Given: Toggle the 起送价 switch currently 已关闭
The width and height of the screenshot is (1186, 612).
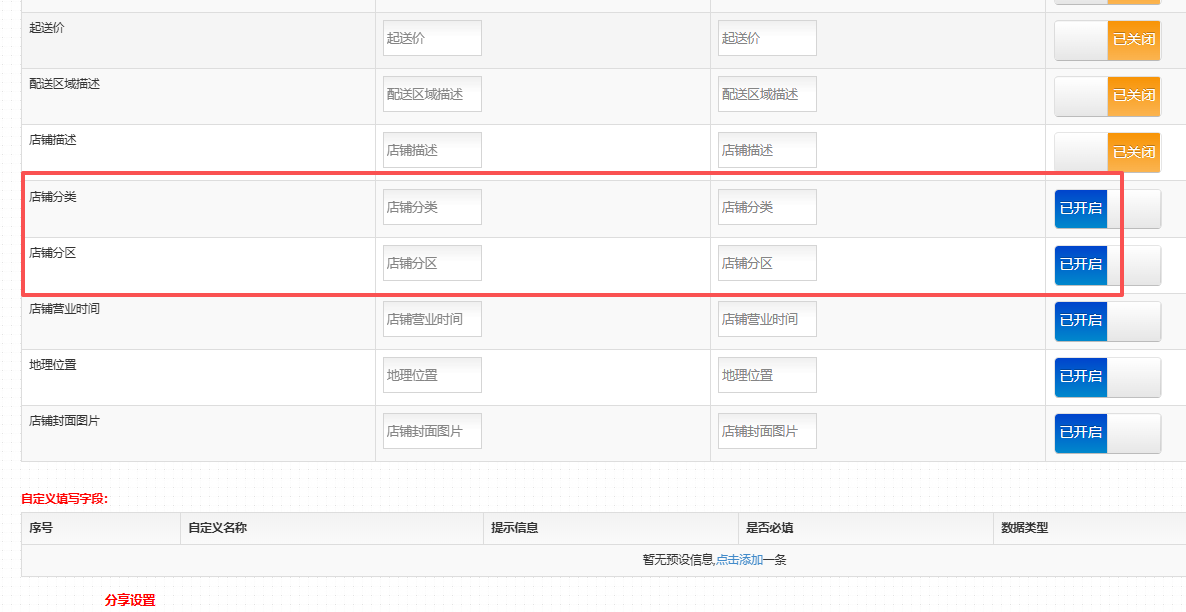Looking at the screenshot, I should tap(1107, 40).
